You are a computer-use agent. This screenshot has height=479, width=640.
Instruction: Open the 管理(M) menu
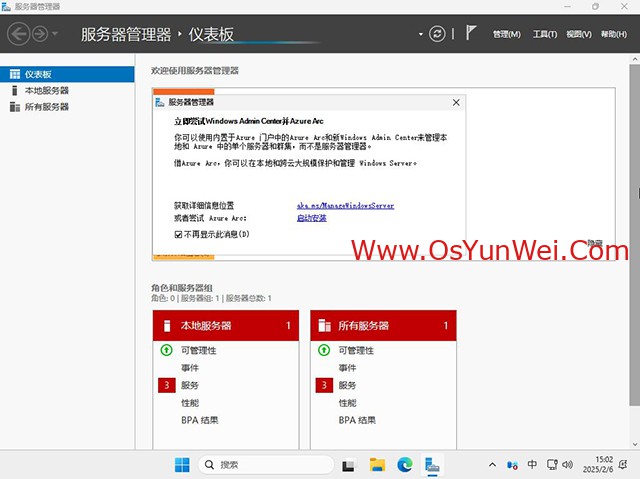click(x=507, y=34)
